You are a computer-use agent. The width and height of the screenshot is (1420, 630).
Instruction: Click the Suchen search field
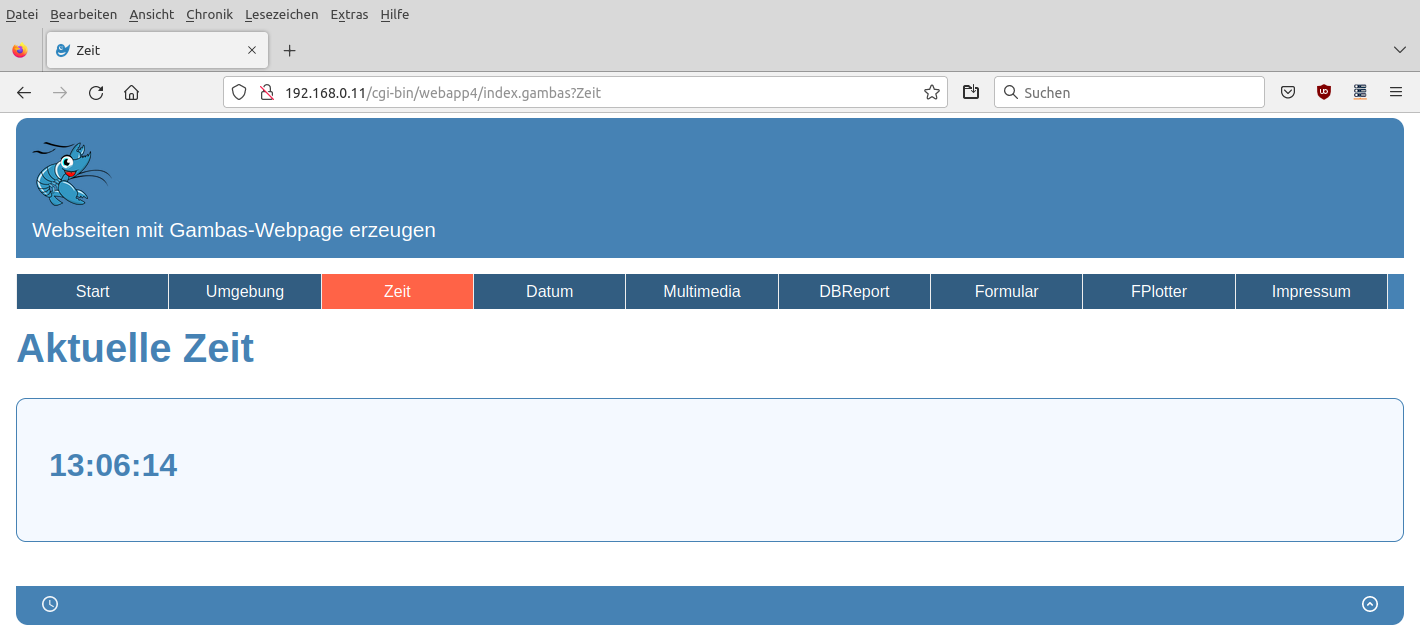click(1130, 93)
